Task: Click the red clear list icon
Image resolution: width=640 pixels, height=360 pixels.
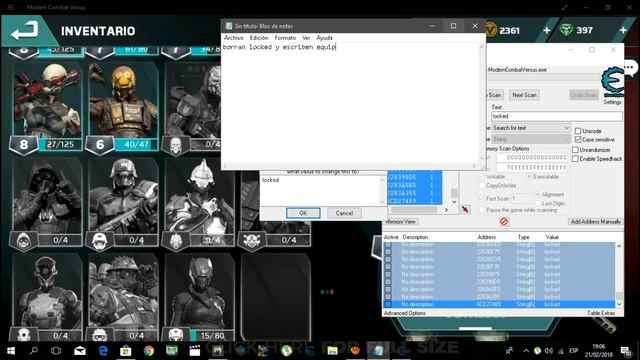Action: pos(504,222)
